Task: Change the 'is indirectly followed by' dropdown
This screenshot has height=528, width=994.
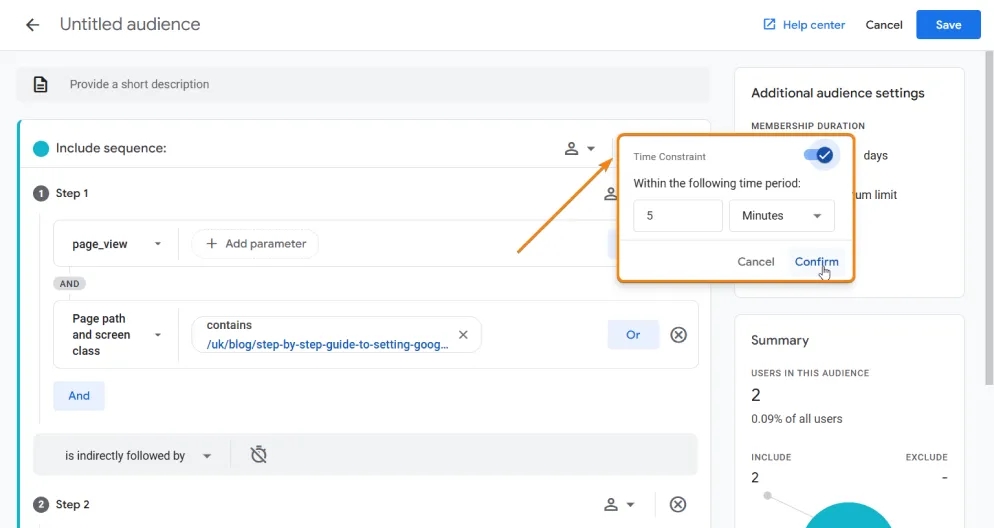Action: point(138,456)
